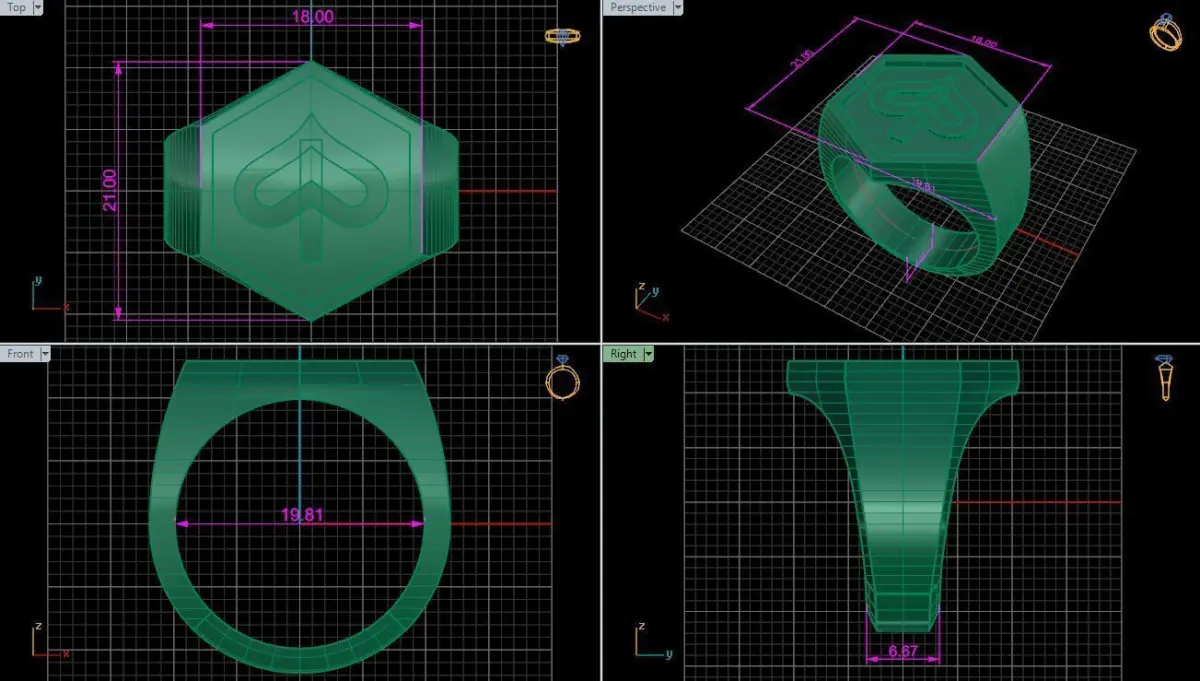Click the axis indicator in the Front viewport
The image size is (1200, 681).
coord(49,642)
